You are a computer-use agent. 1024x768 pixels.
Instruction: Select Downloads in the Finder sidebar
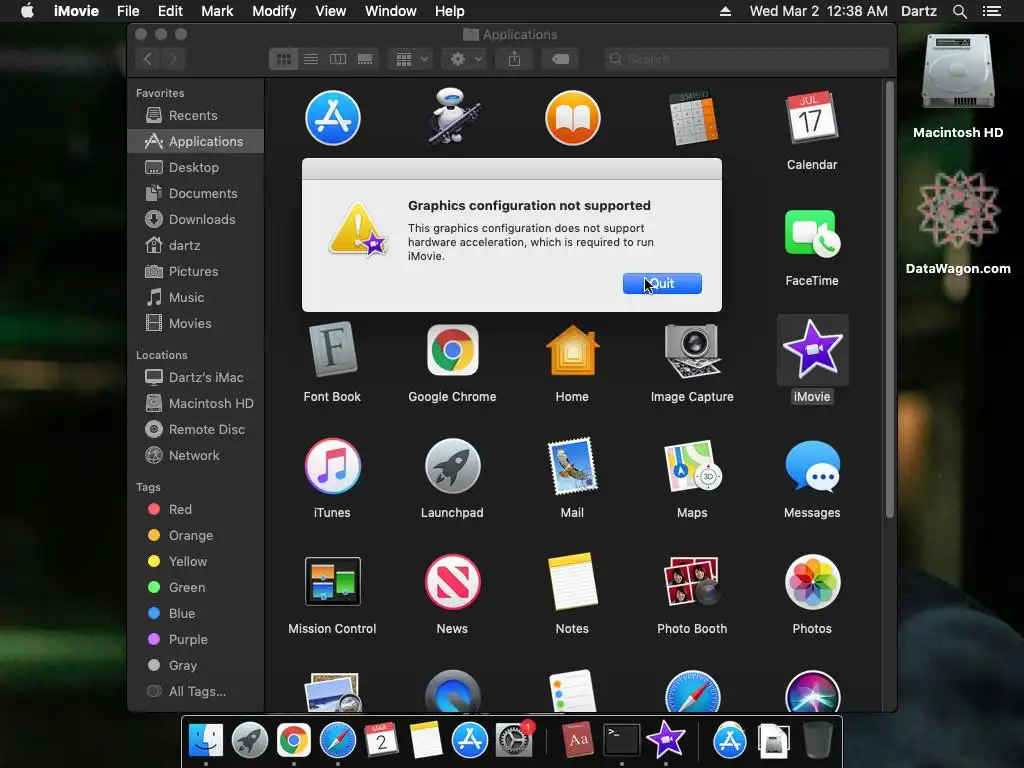coord(195,219)
